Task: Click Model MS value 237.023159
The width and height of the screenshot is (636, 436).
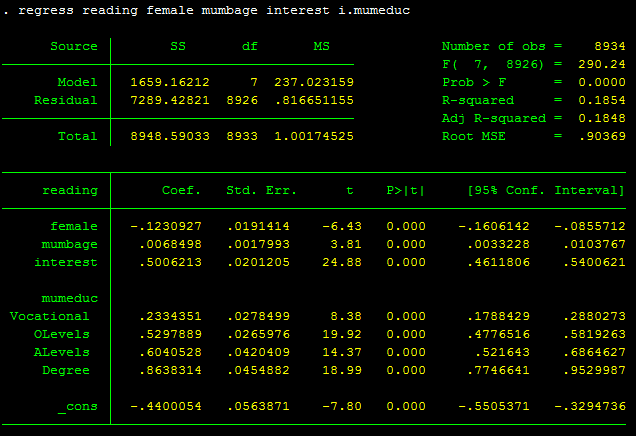Action: coord(314,82)
